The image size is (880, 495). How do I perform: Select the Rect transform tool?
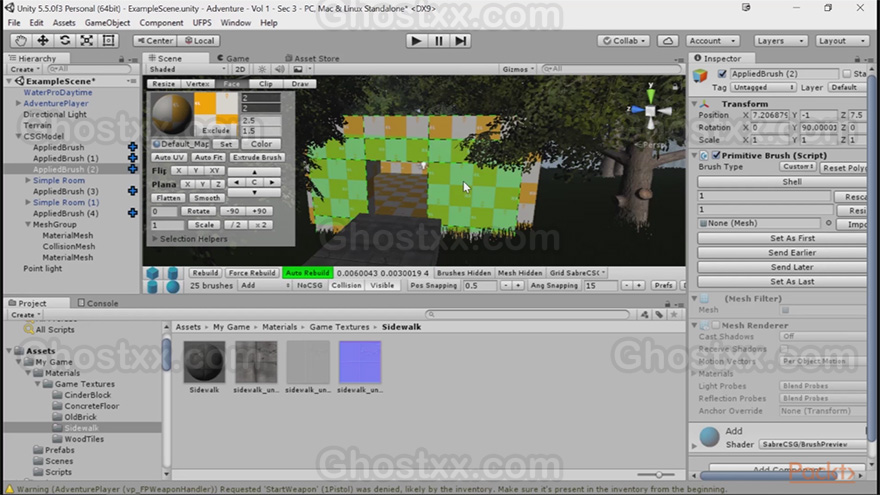(x=108, y=40)
